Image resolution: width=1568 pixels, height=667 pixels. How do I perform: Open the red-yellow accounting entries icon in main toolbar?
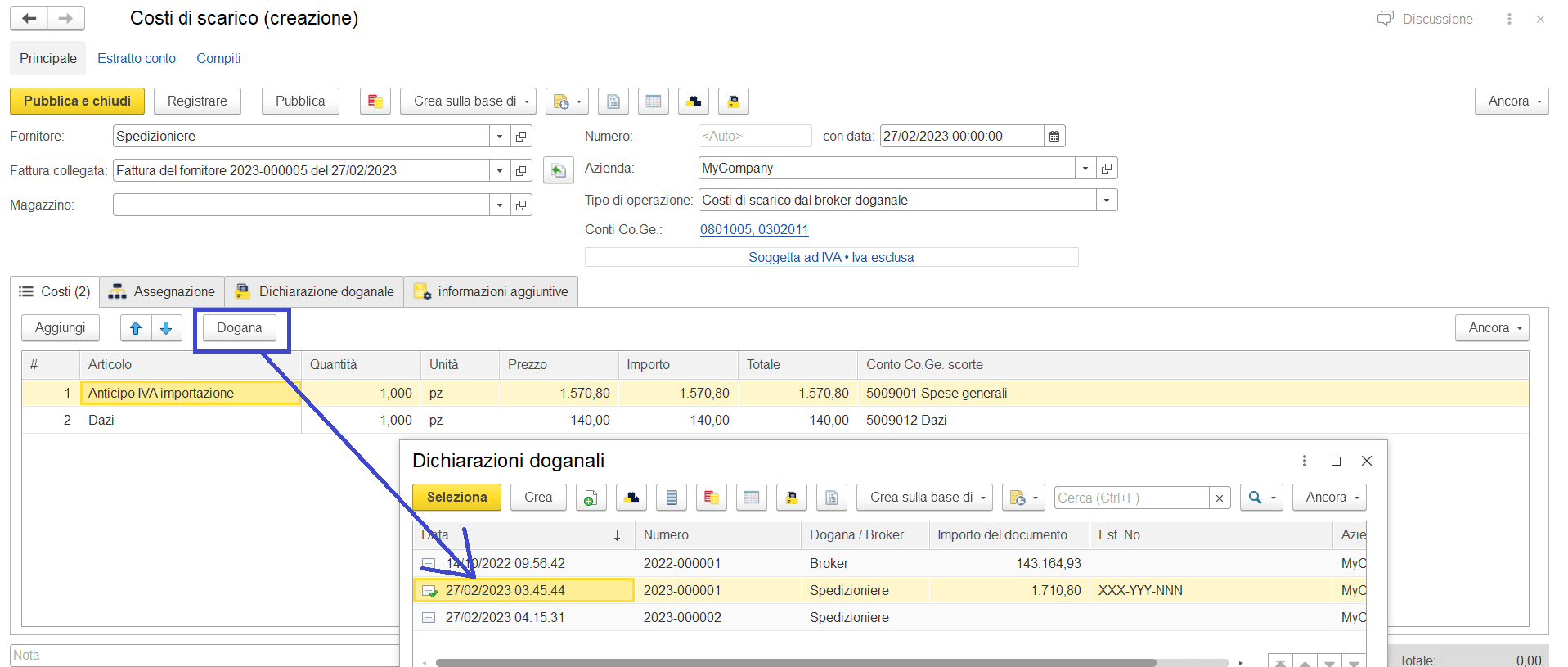click(375, 101)
